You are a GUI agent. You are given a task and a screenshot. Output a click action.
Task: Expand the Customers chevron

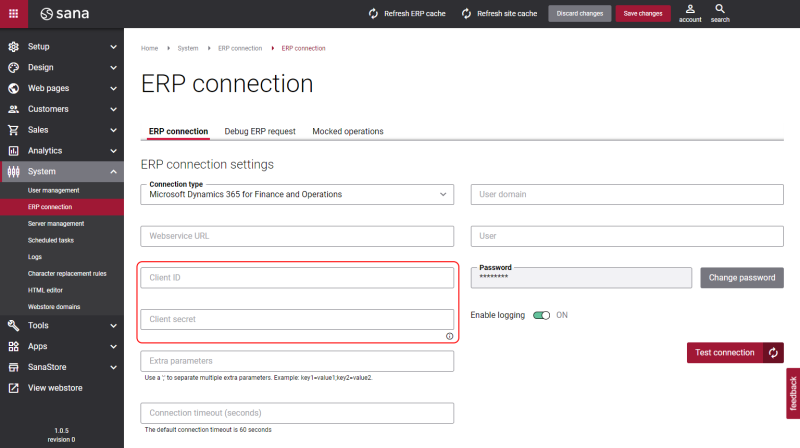[113, 110]
